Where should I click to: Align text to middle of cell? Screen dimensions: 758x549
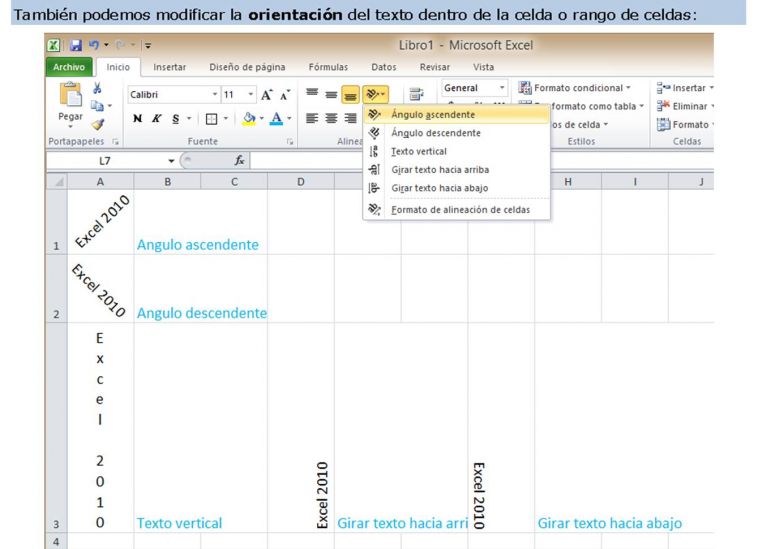331,94
